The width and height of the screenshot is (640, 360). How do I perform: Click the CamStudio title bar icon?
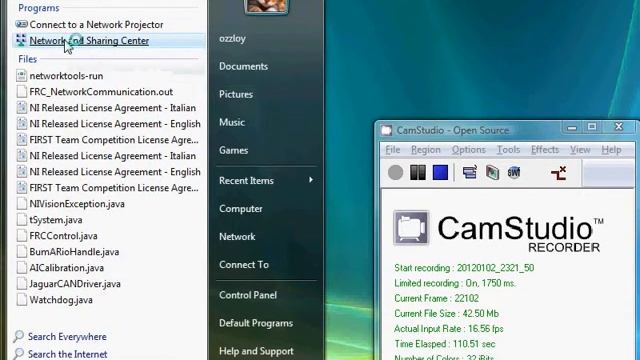point(387,130)
